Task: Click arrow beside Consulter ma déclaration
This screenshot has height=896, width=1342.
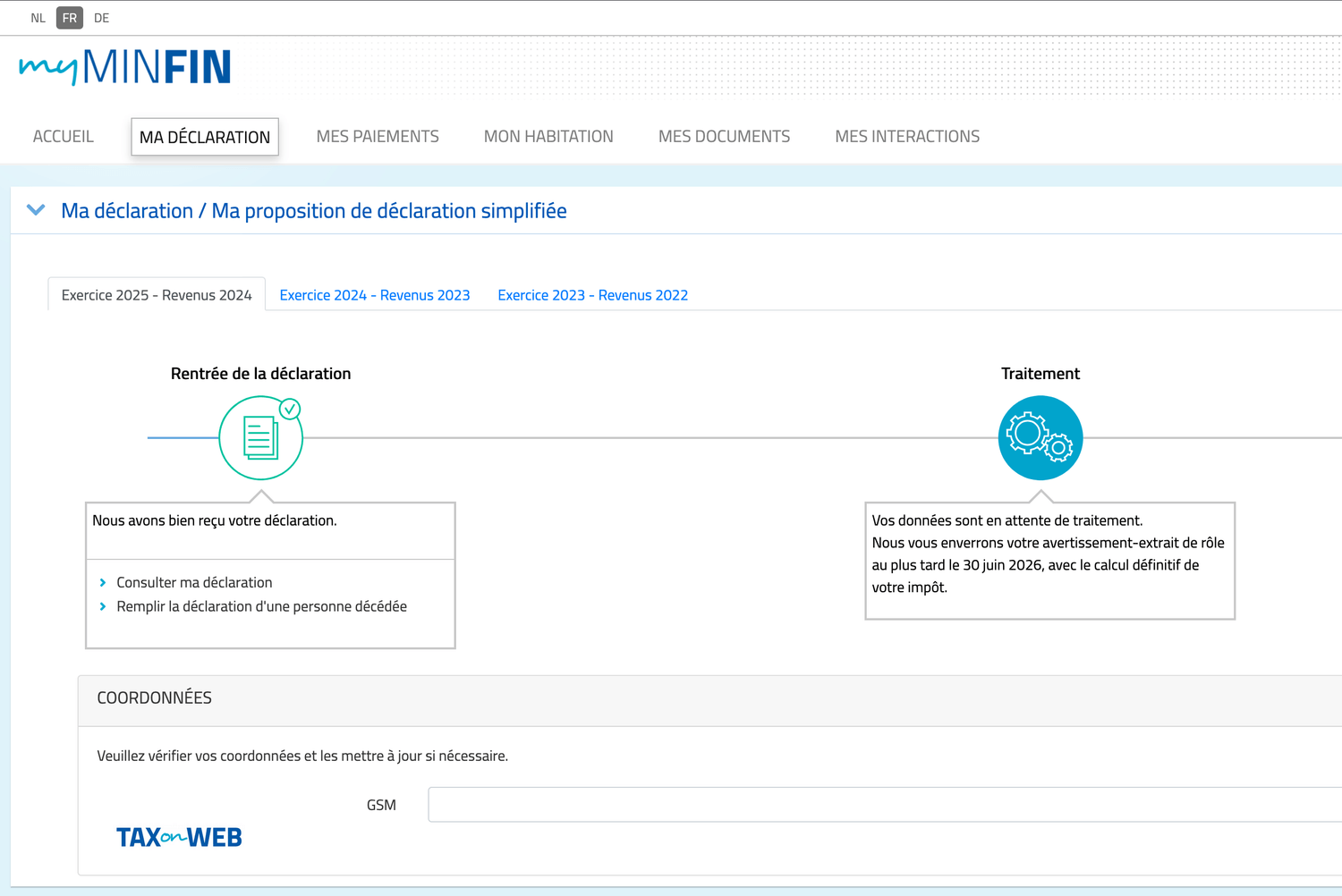Action: click(x=103, y=582)
